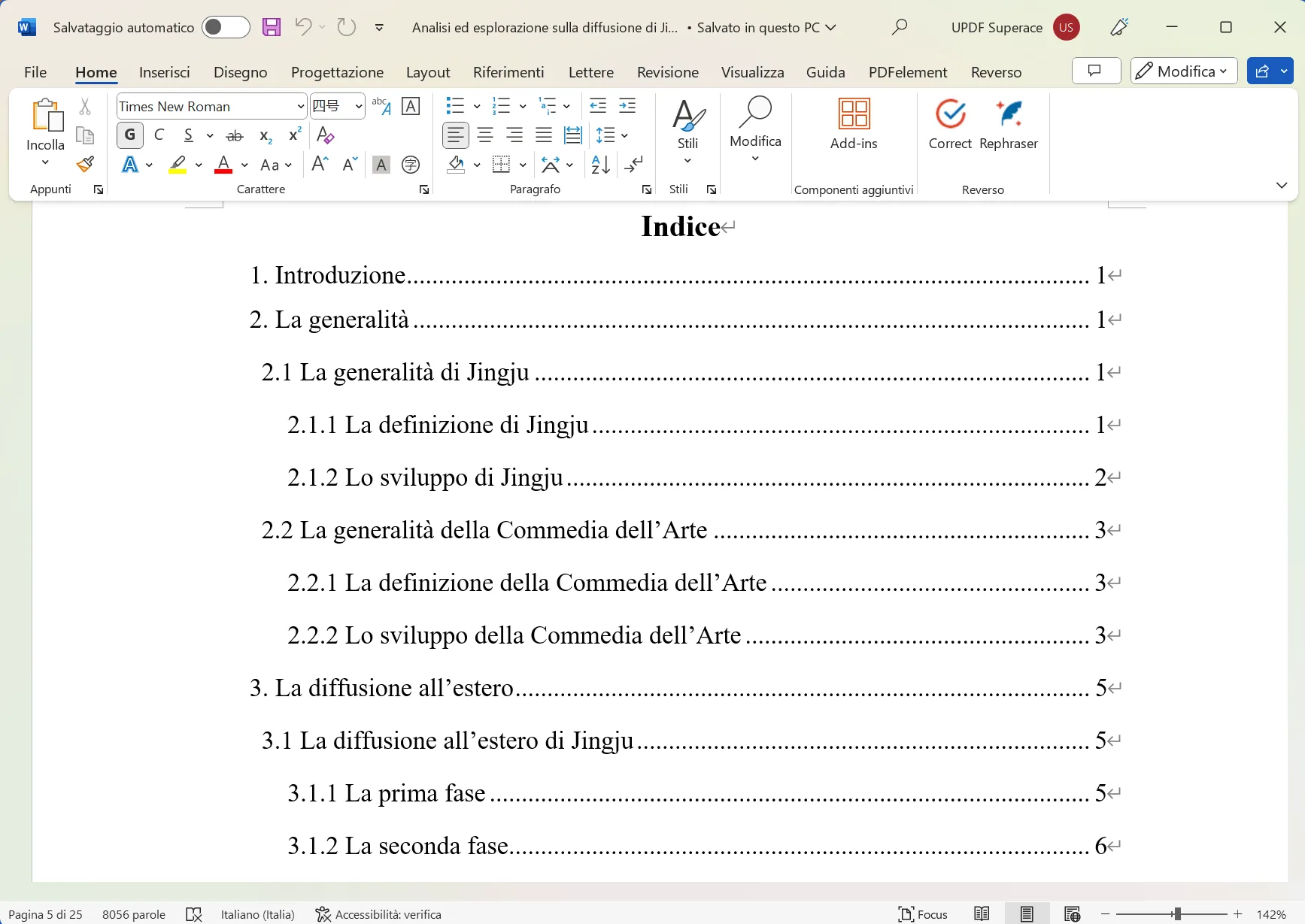
Task: Switch to the PDFelement tab
Action: pos(908,72)
